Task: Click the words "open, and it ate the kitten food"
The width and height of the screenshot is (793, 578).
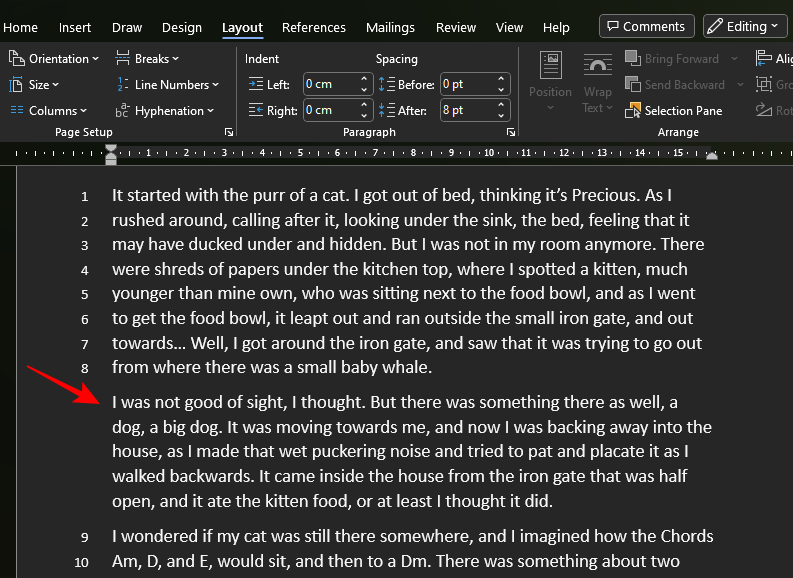Action: (232, 501)
